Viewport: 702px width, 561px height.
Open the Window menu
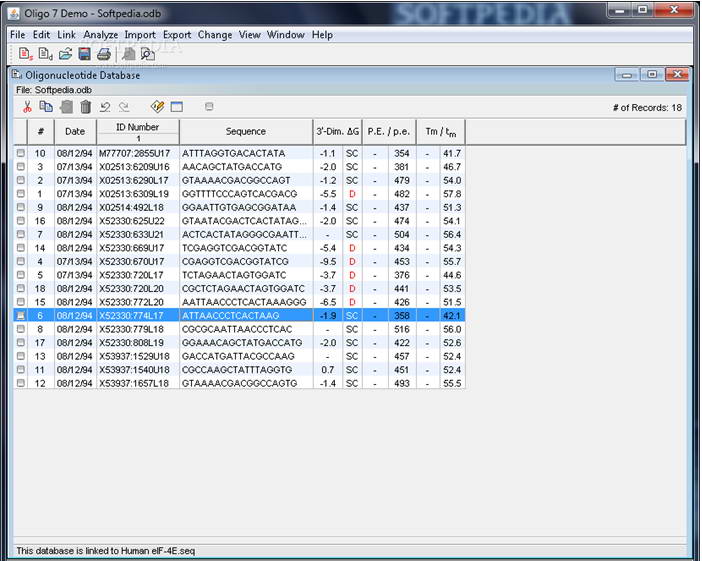coord(286,34)
